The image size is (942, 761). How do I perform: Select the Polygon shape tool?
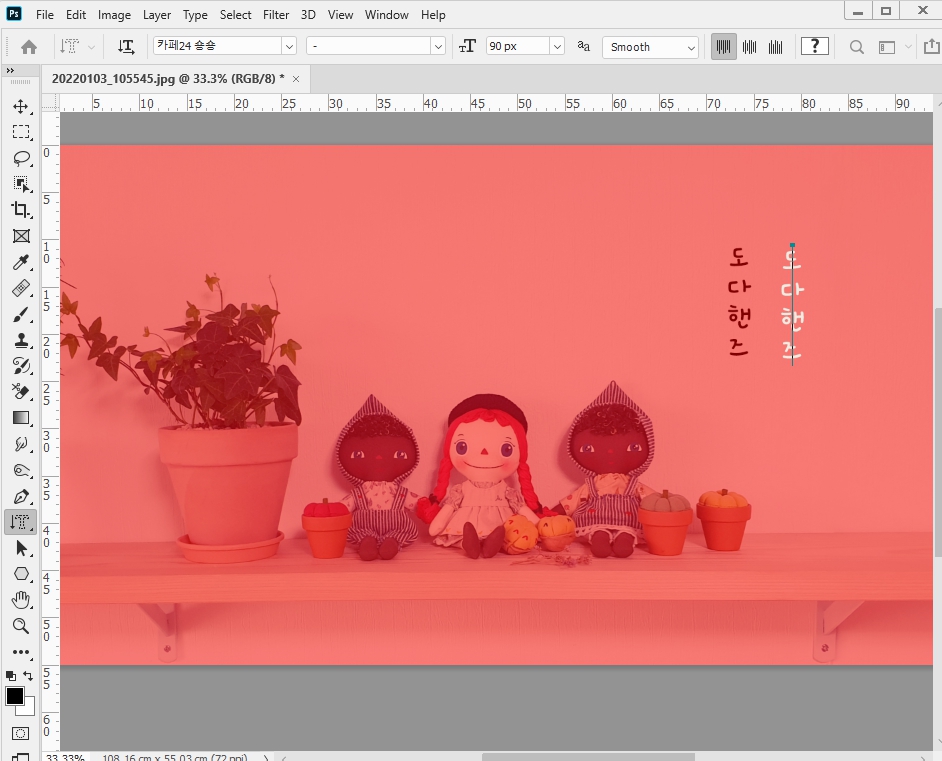click(21, 574)
